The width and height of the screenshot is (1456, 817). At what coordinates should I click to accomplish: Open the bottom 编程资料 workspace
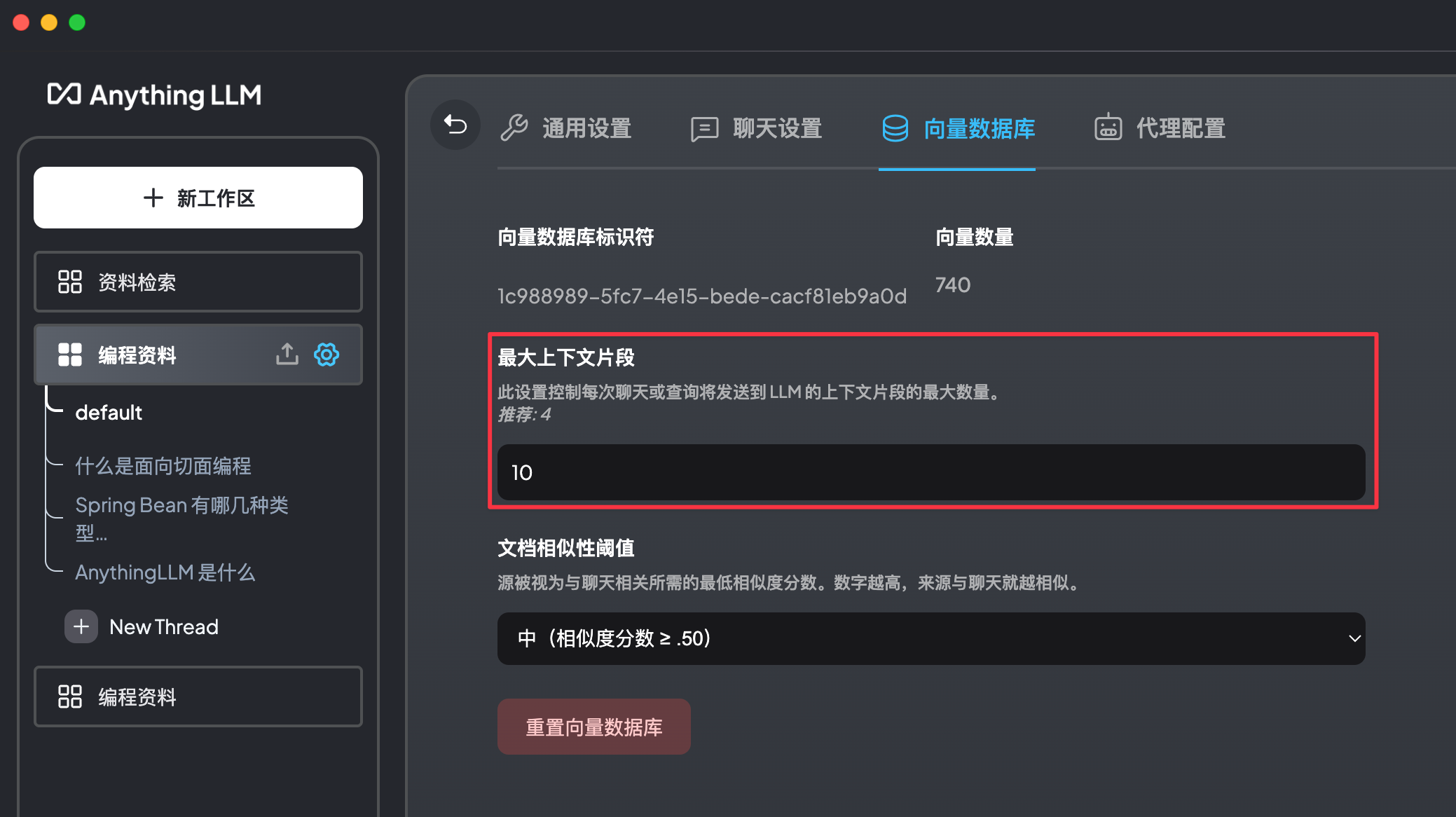coord(198,696)
